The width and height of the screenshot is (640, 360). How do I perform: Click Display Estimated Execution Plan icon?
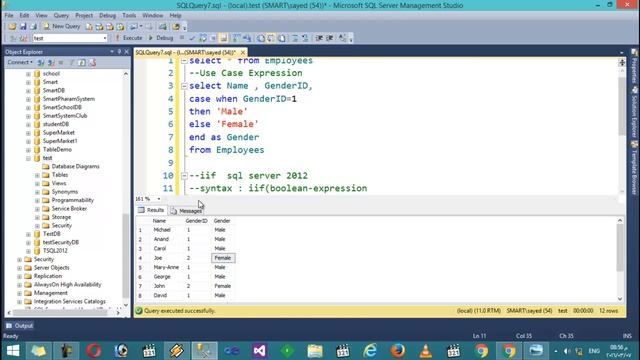[203, 38]
